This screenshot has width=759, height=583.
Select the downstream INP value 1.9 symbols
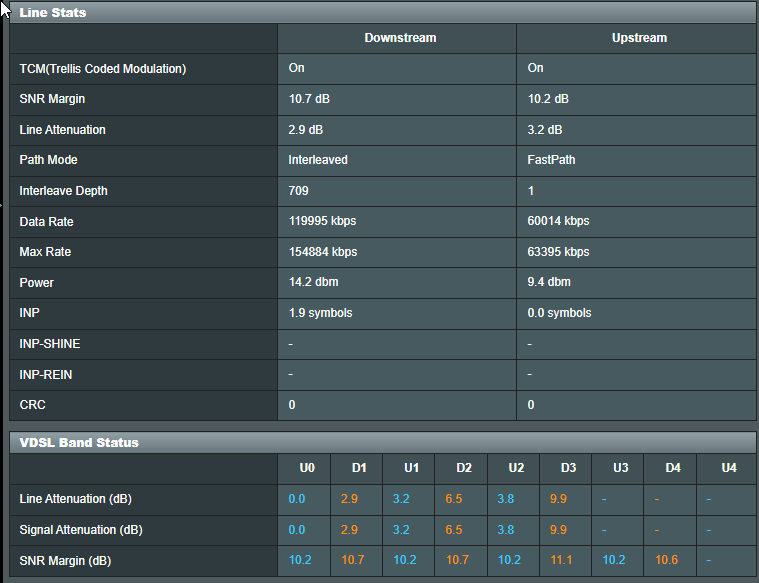click(x=321, y=313)
